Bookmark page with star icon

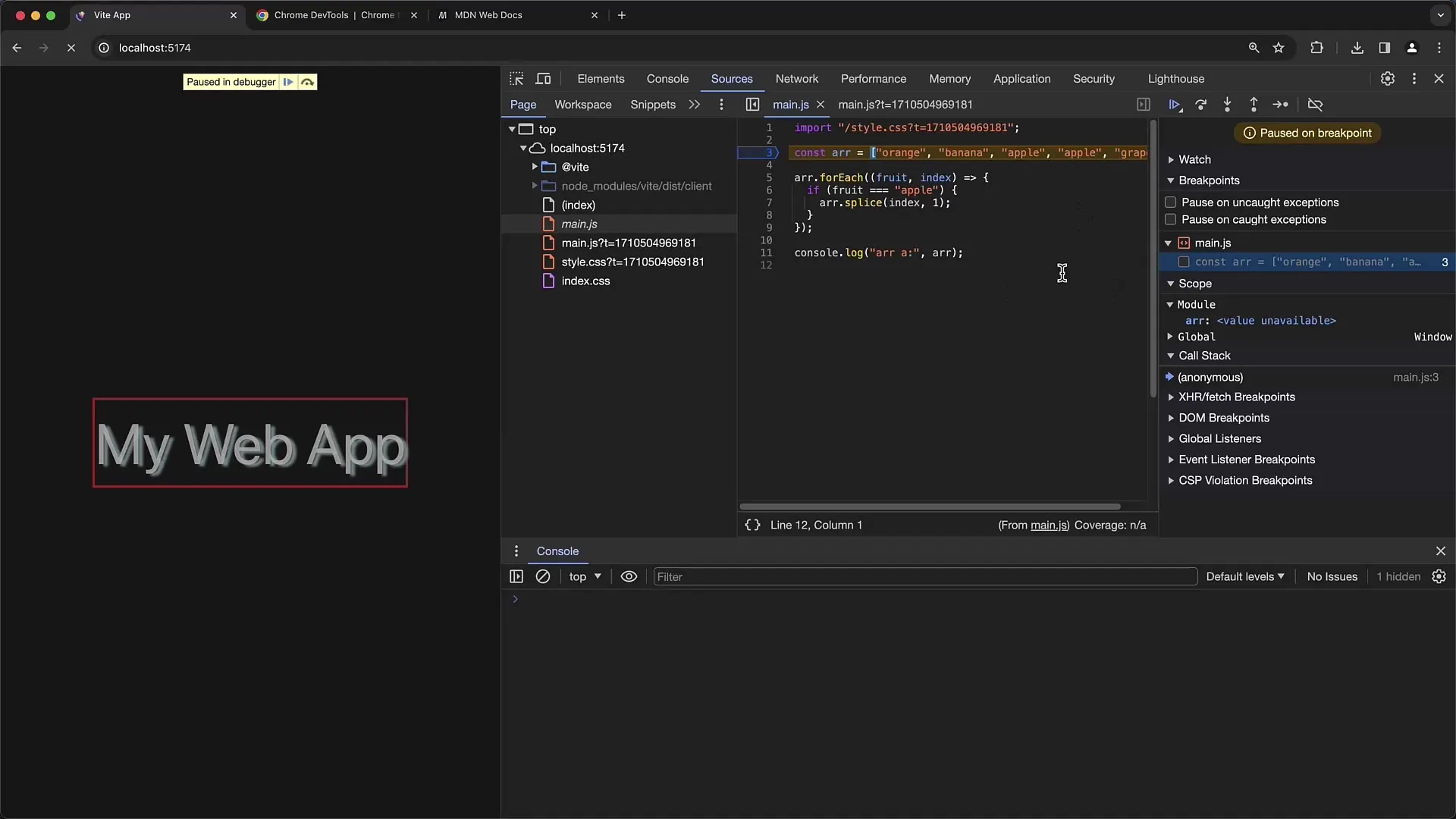(x=1279, y=48)
